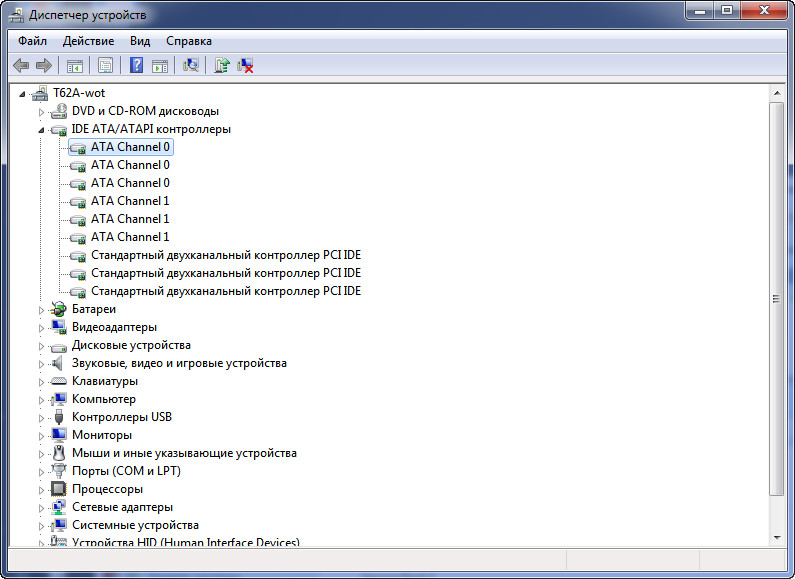Select the Порты (COM и LPT) label
The width and height of the screenshot is (795, 579).
(126, 471)
